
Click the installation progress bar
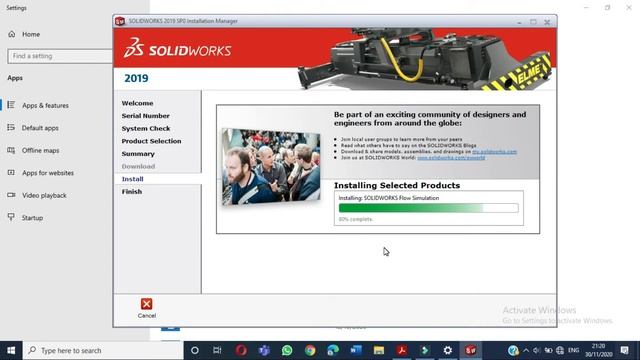coord(429,208)
